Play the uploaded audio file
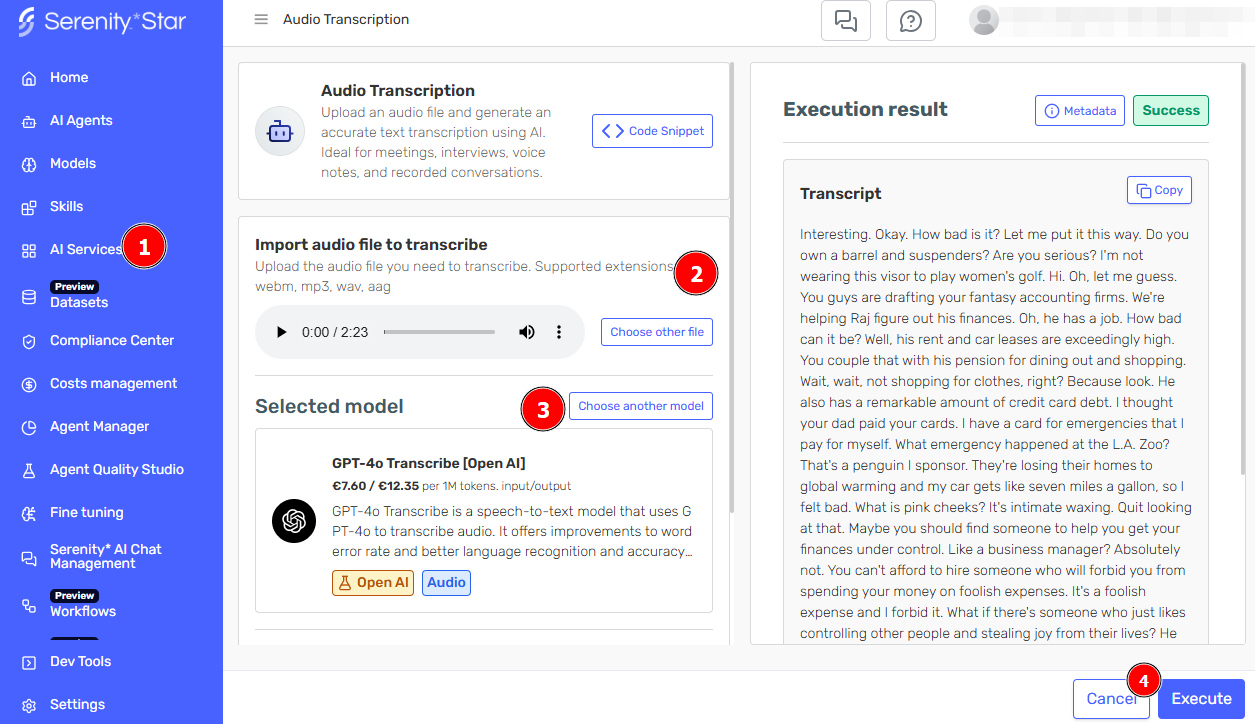 tap(281, 332)
